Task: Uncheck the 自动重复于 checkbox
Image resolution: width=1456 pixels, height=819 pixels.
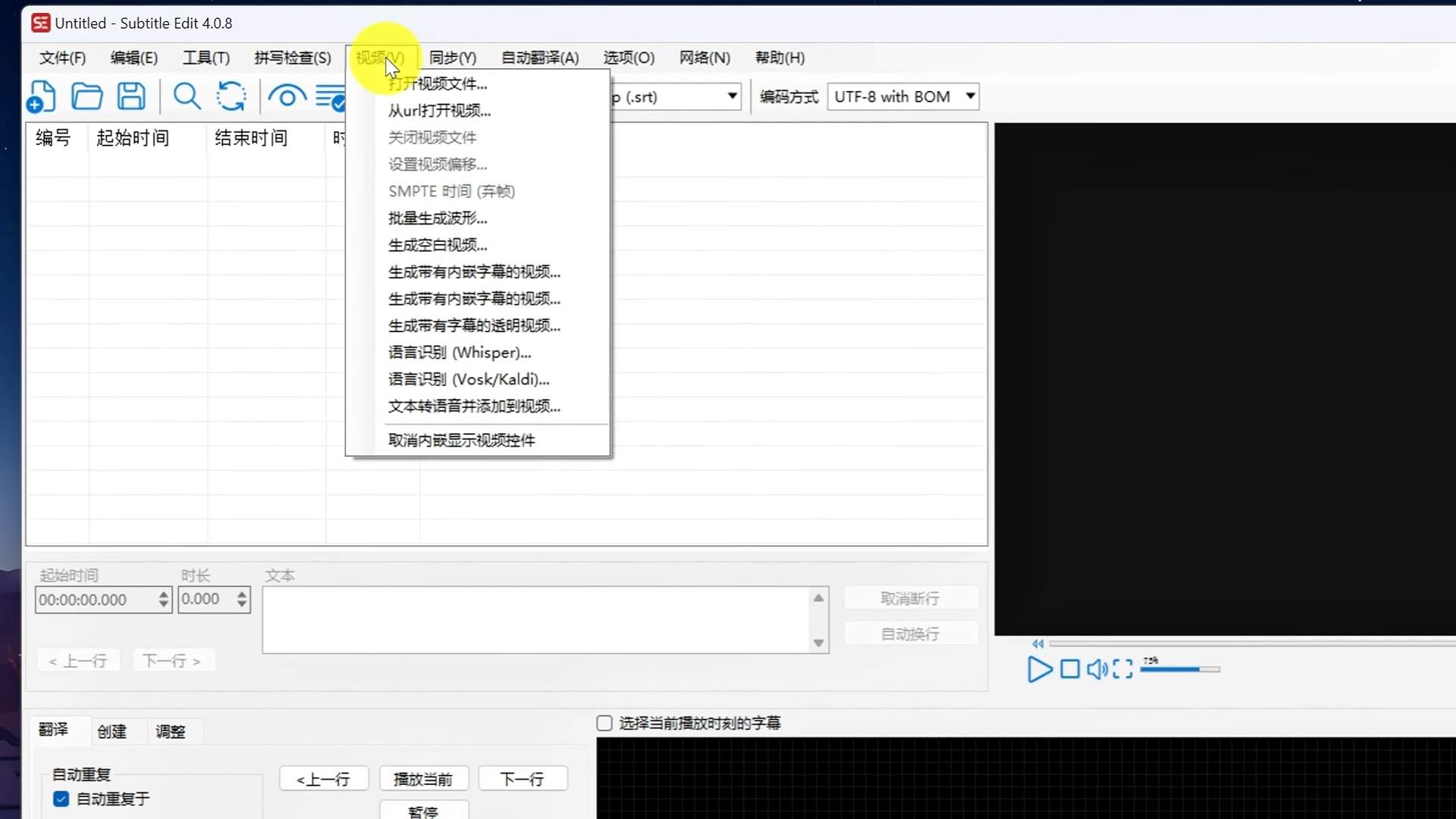Action: (x=61, y=799)
